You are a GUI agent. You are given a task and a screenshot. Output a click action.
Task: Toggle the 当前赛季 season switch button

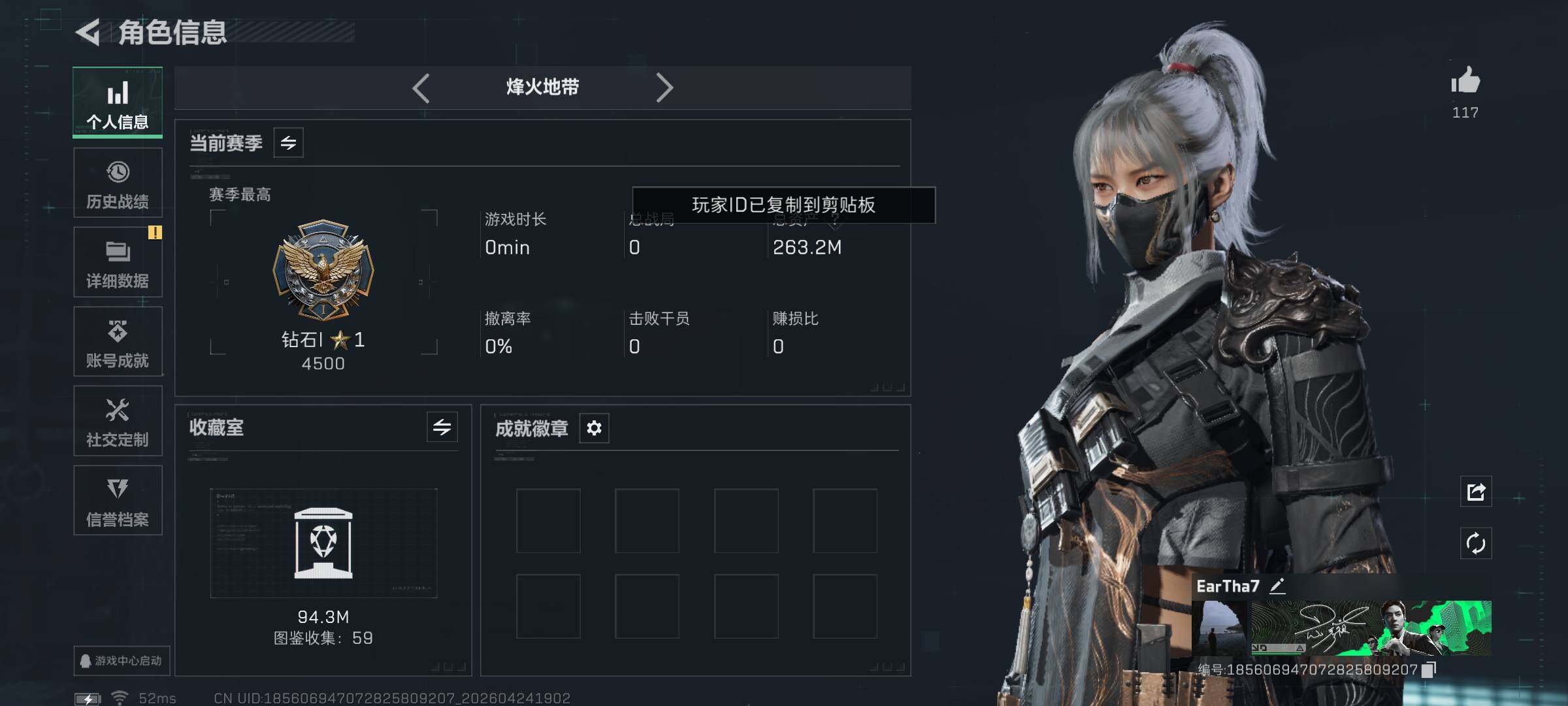[x=288, y=143]
